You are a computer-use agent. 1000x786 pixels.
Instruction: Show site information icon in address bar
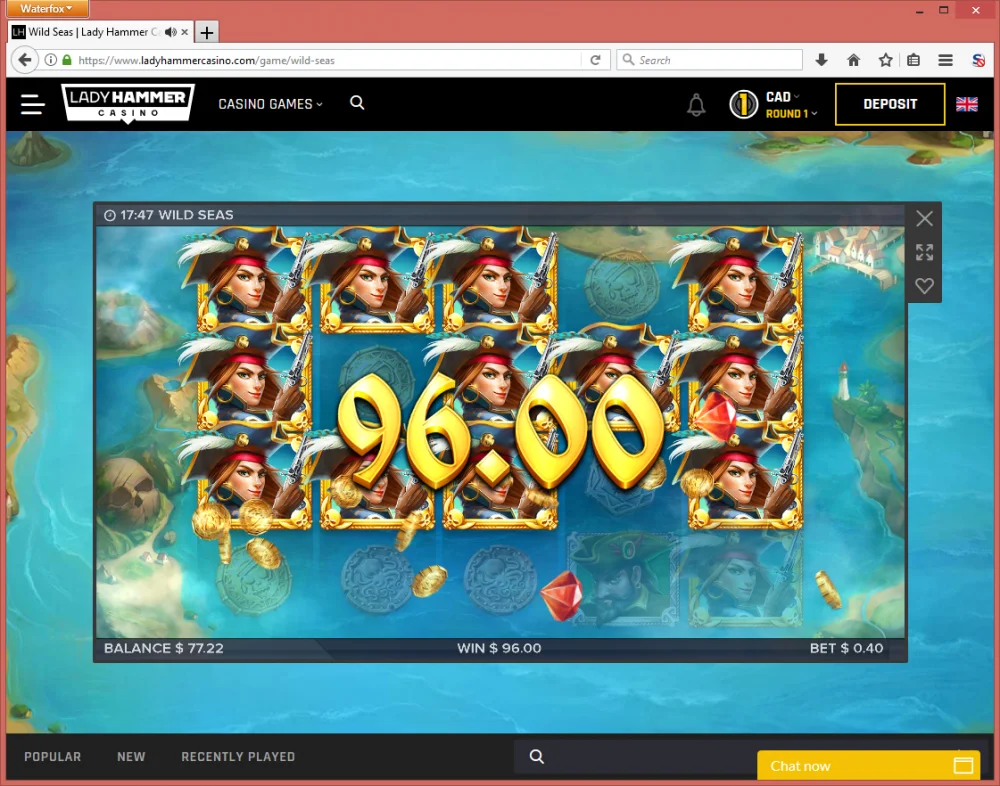point(50,60)
